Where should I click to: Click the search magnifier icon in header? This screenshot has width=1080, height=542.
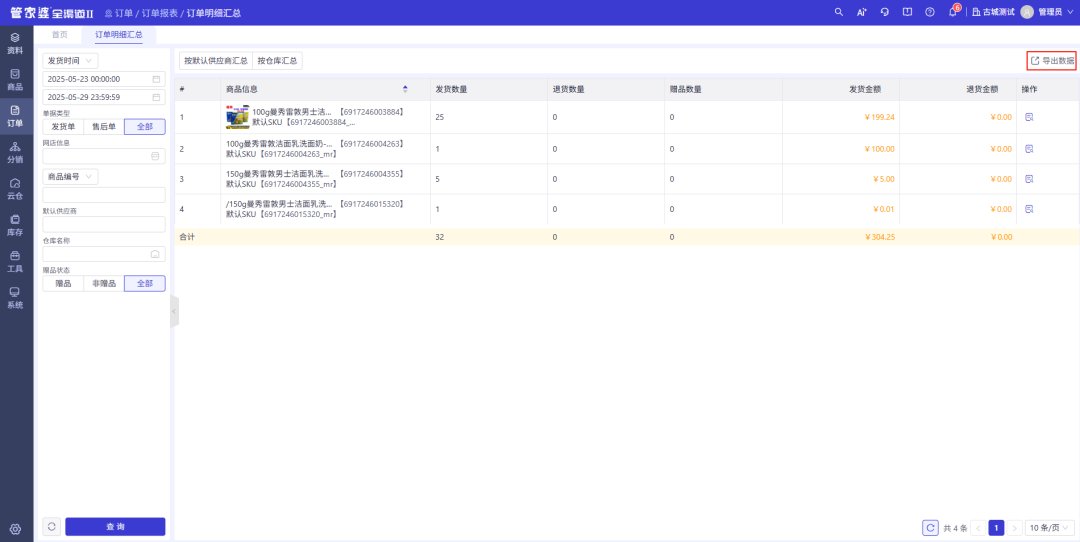pyautogui.click(x=839, y=12)
